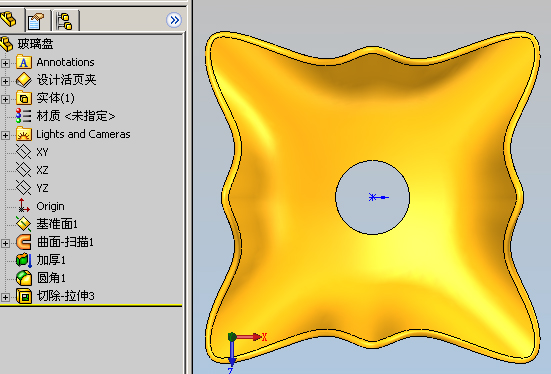This screenshot has width=551, height=374.
Task: Select the 曲面-扫描1 surface sweep icon
Action: tap(24, 242)
